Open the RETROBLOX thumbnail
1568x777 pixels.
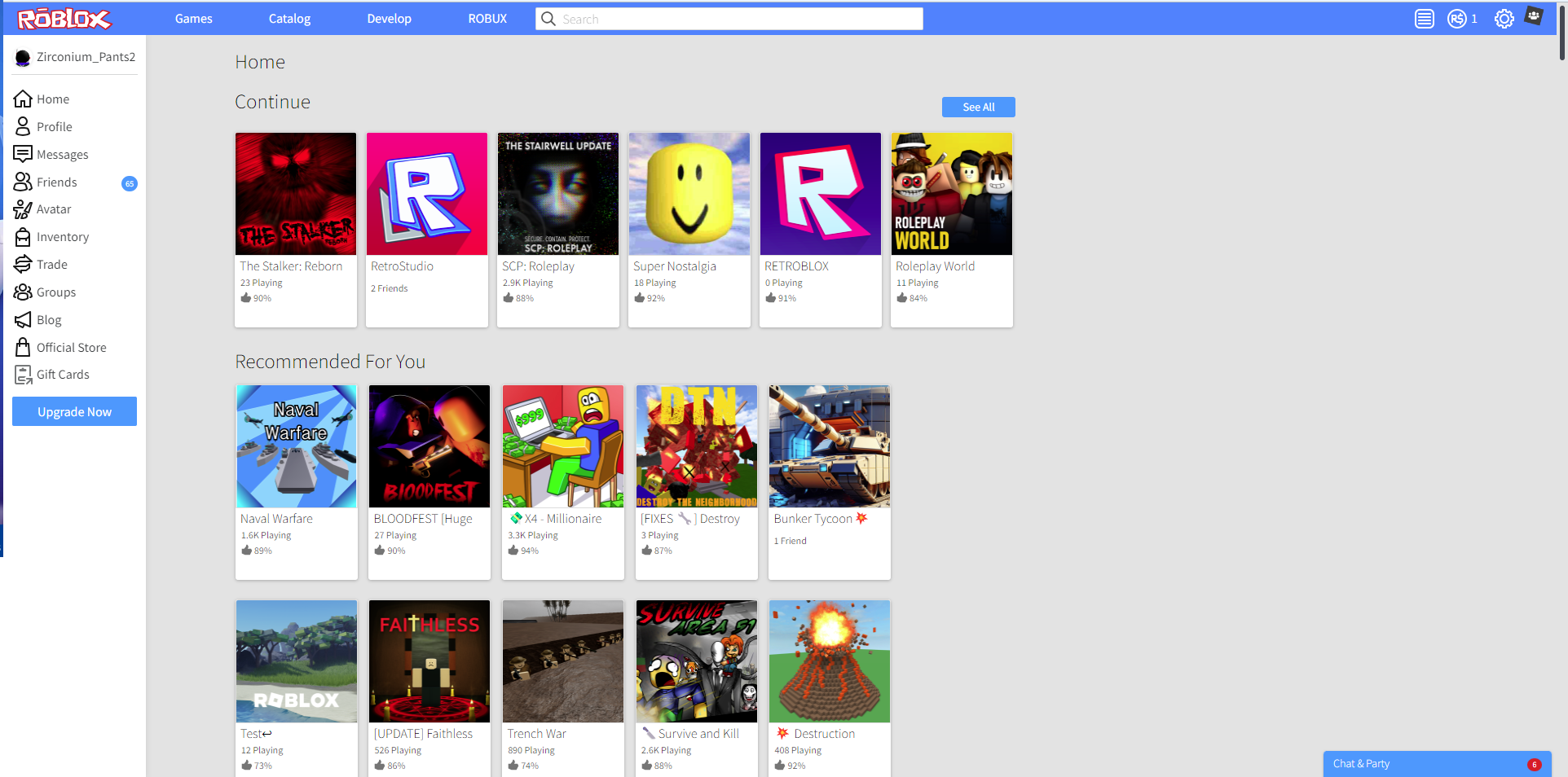coord(821,194)
